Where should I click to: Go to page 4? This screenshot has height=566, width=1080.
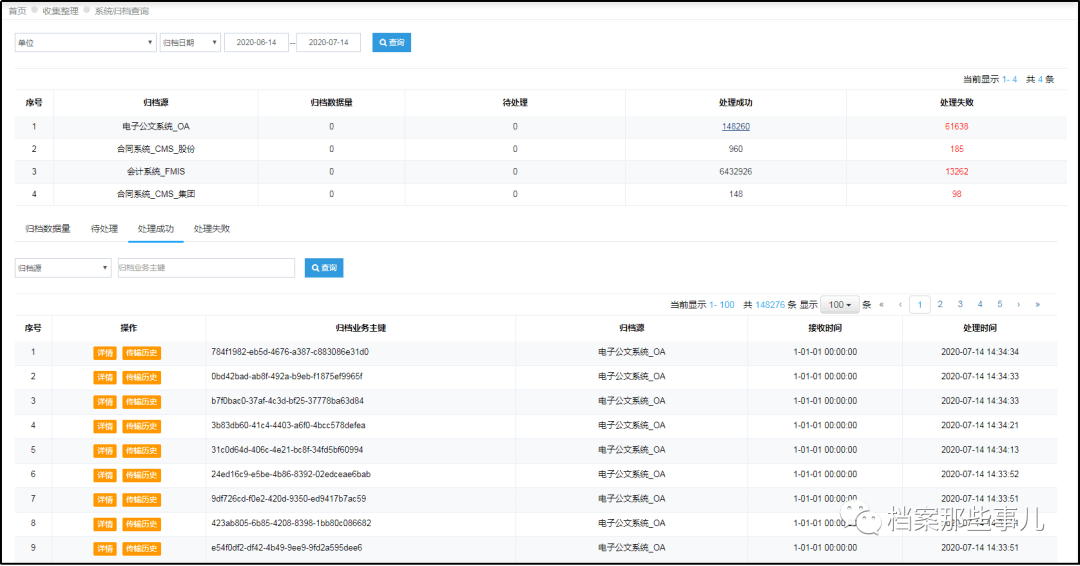(x=979, y=304)
